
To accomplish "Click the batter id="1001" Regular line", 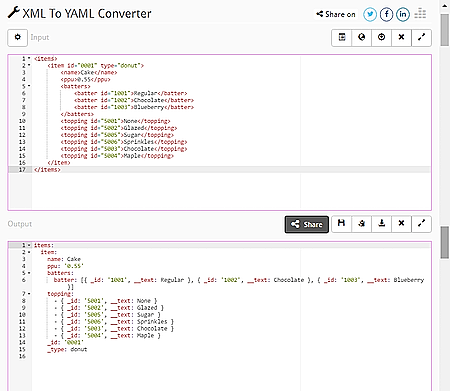I will click(131, 93).
